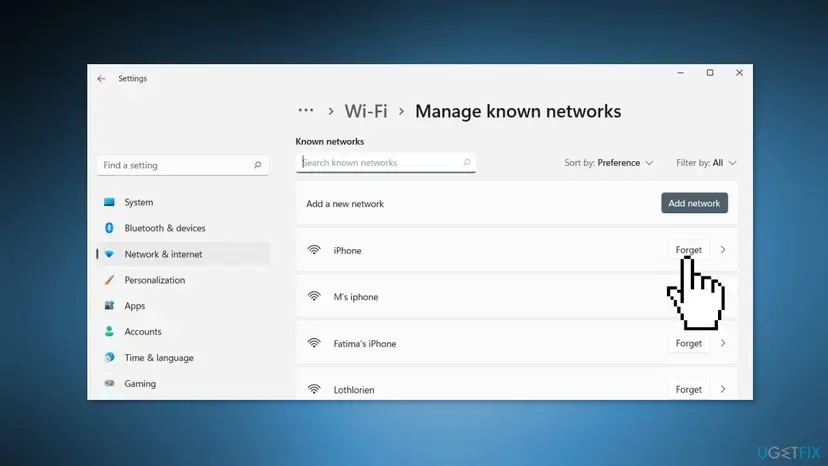This screenshot has width=828, height=466.
Task: Select Network & internet in the sidebar
Action: [x=183, y=254]
